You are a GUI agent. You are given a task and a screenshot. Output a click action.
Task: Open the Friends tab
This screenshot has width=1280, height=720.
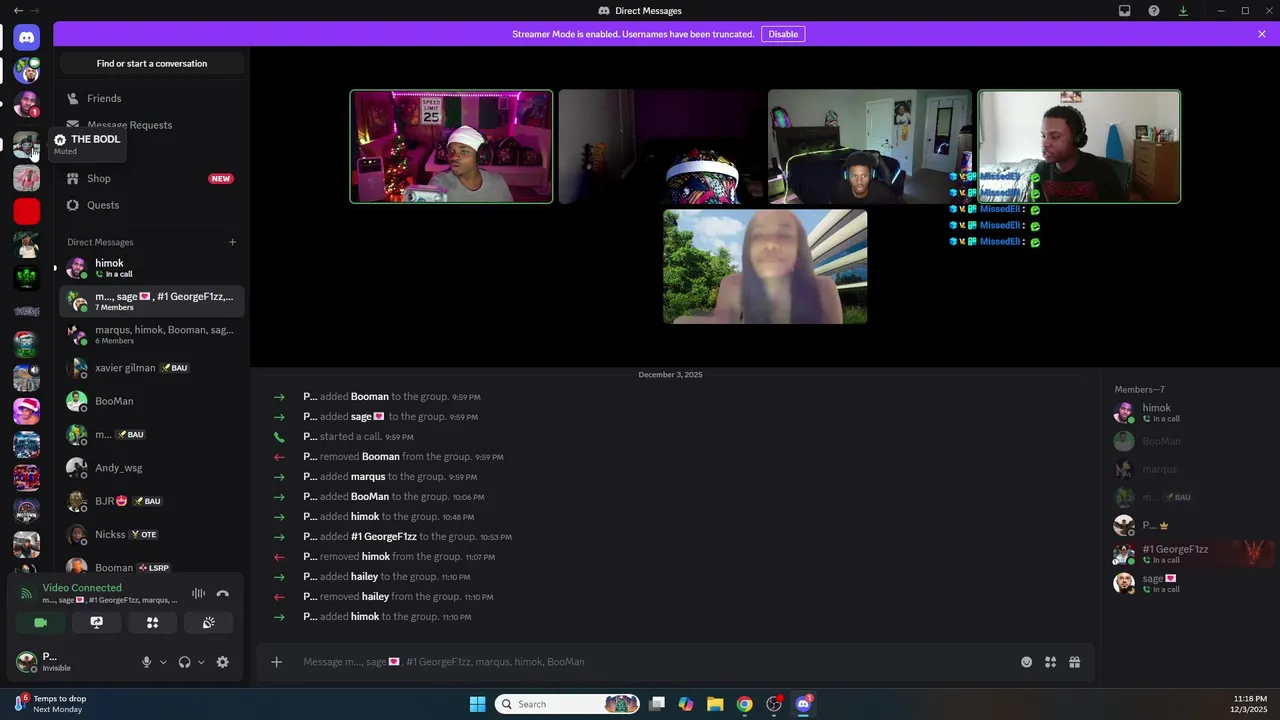pos(152,98)
